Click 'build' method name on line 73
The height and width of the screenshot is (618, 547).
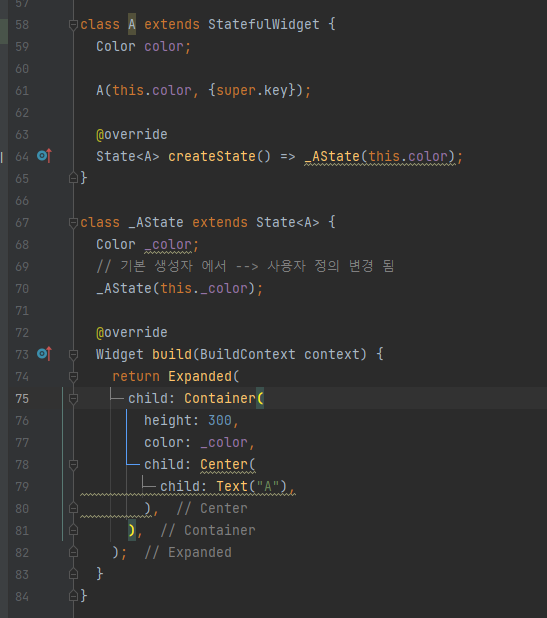pyautogui.click(x=172, y=354)
